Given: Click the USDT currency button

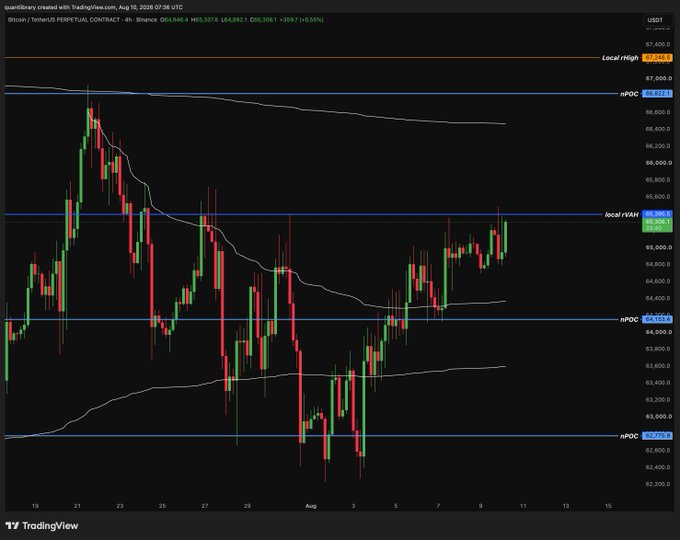Looking at the screenshot, I should tap(655, 20).
